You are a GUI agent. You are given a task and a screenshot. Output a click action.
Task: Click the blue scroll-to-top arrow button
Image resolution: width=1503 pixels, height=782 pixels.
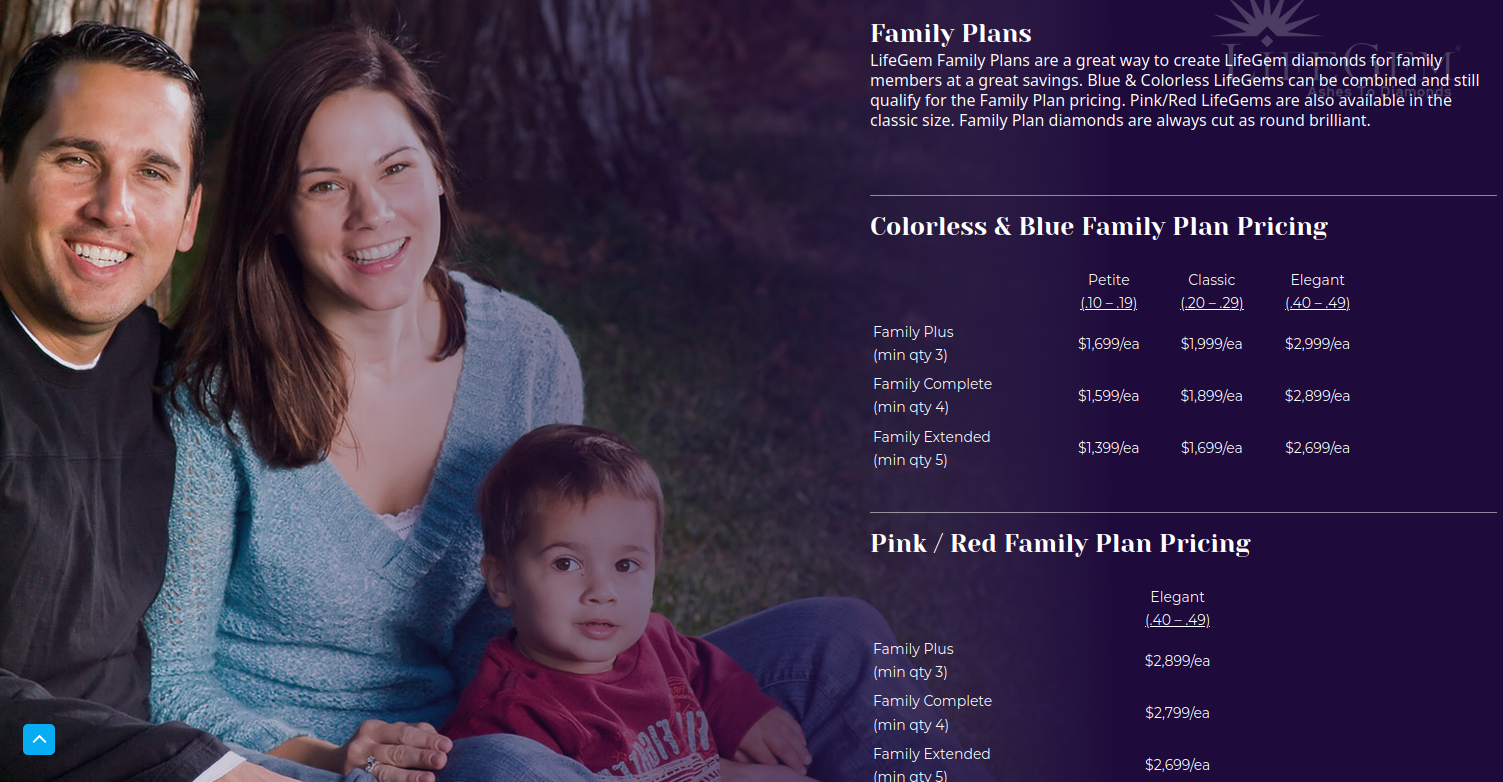(39, 739)
